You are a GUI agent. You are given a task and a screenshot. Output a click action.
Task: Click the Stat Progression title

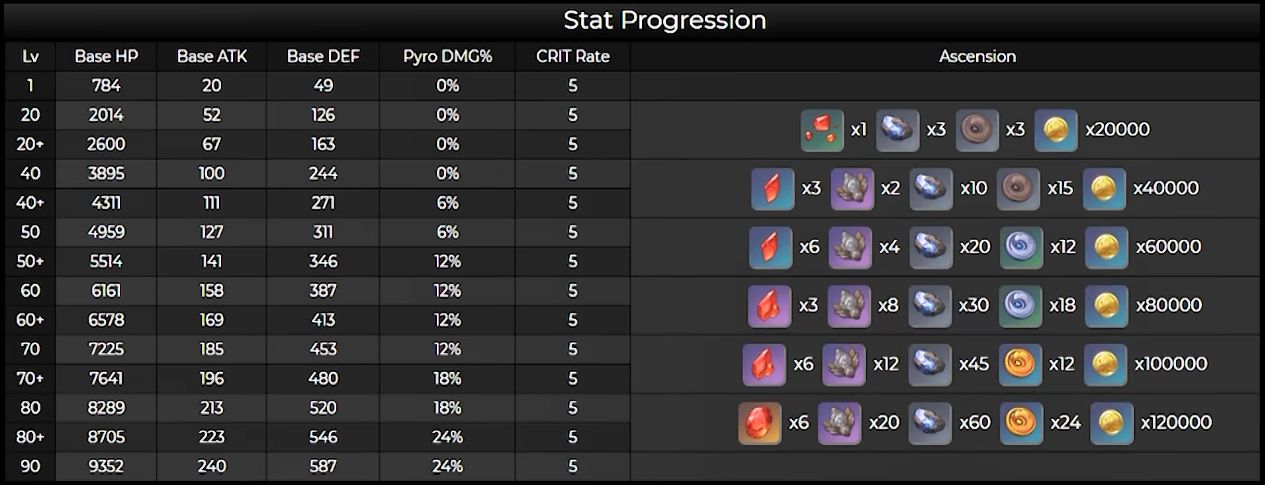(664, 20)
